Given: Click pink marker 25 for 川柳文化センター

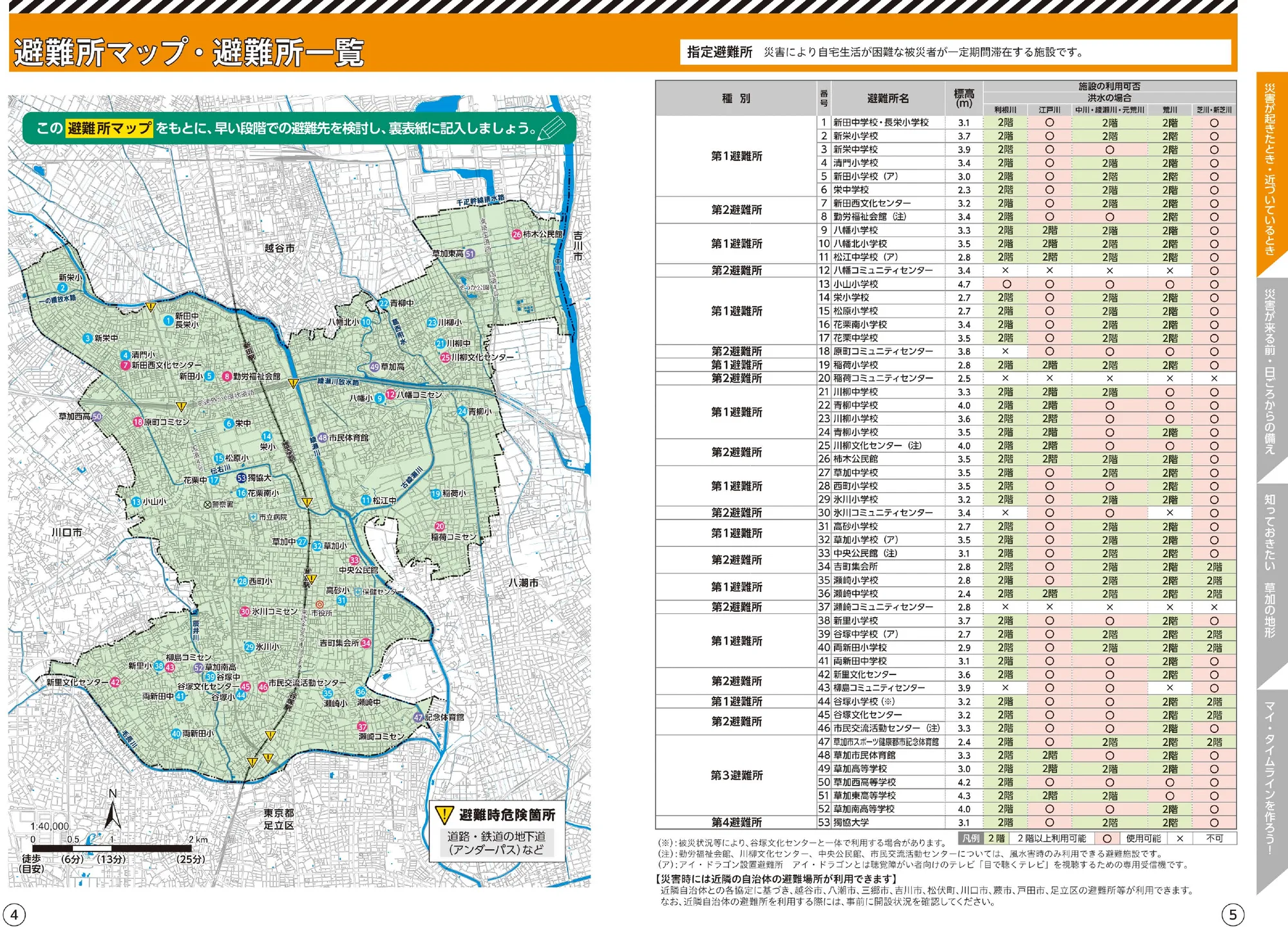Looking at the screenshot, I should tap(445, 358).
